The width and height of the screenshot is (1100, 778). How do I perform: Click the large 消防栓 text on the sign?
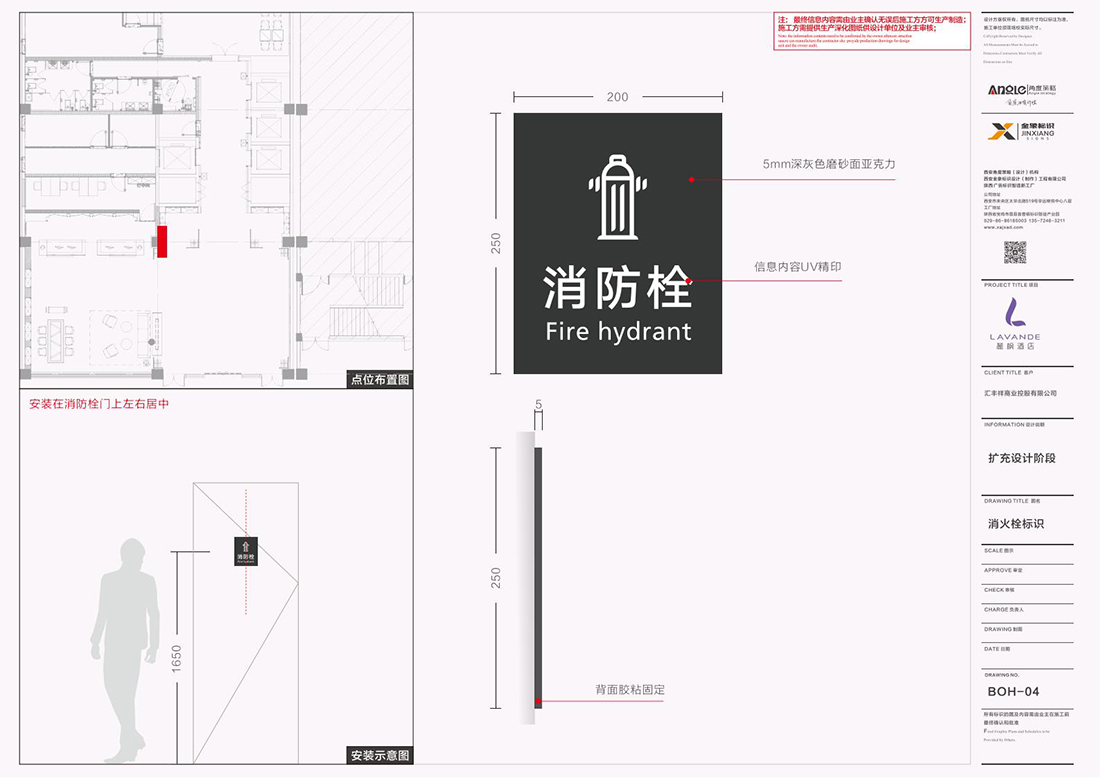click(x=617, y=288)
